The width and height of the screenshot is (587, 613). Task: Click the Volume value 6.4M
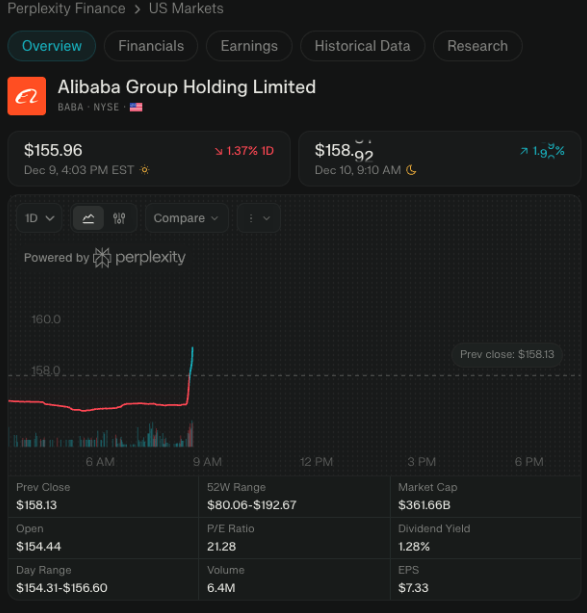[221, 588]
